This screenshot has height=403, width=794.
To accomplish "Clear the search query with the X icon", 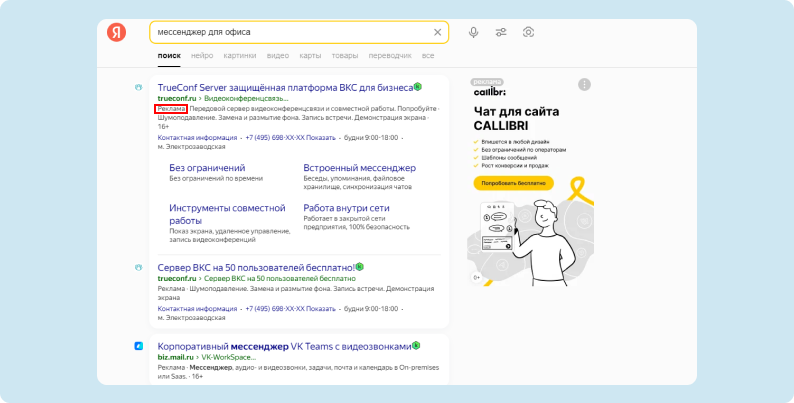I will 437,32.
